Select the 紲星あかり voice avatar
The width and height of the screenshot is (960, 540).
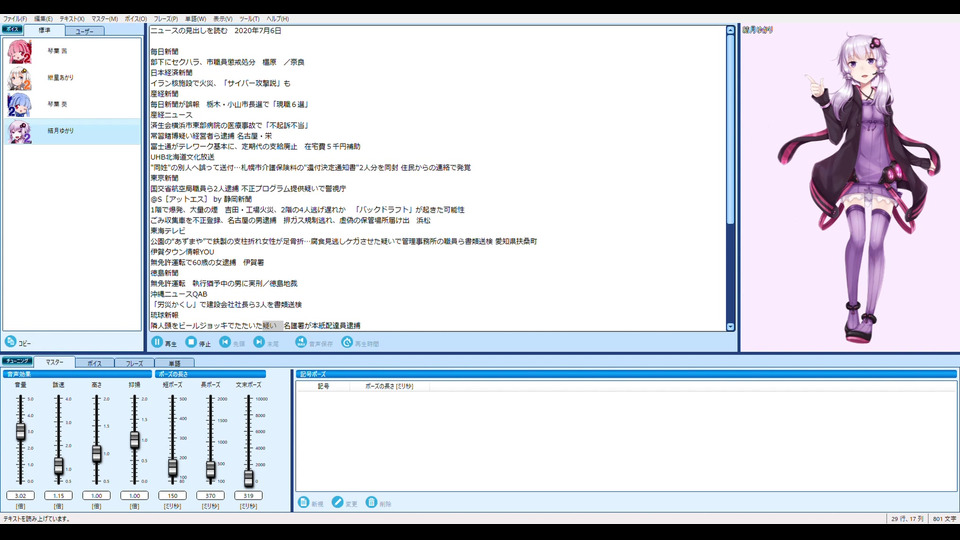(19, 78)
